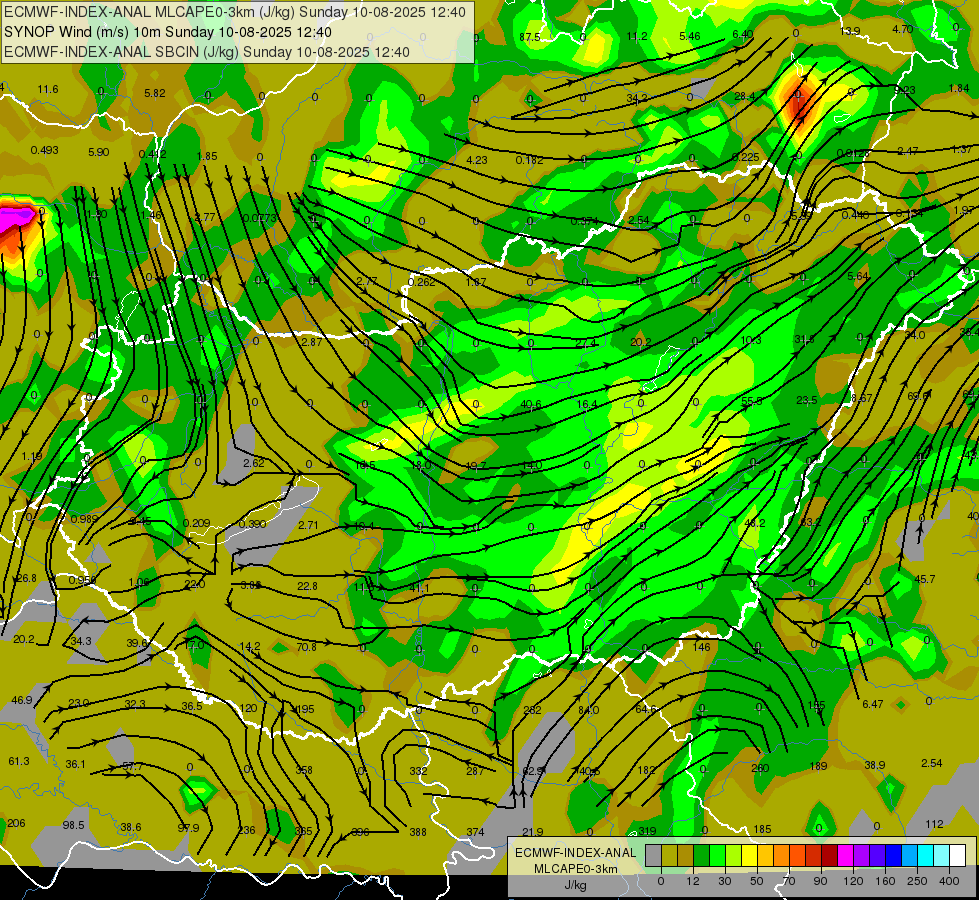Viewport: 979px width, 900px height.
Task: Click the map value 0.493
Action: (44, 150)
